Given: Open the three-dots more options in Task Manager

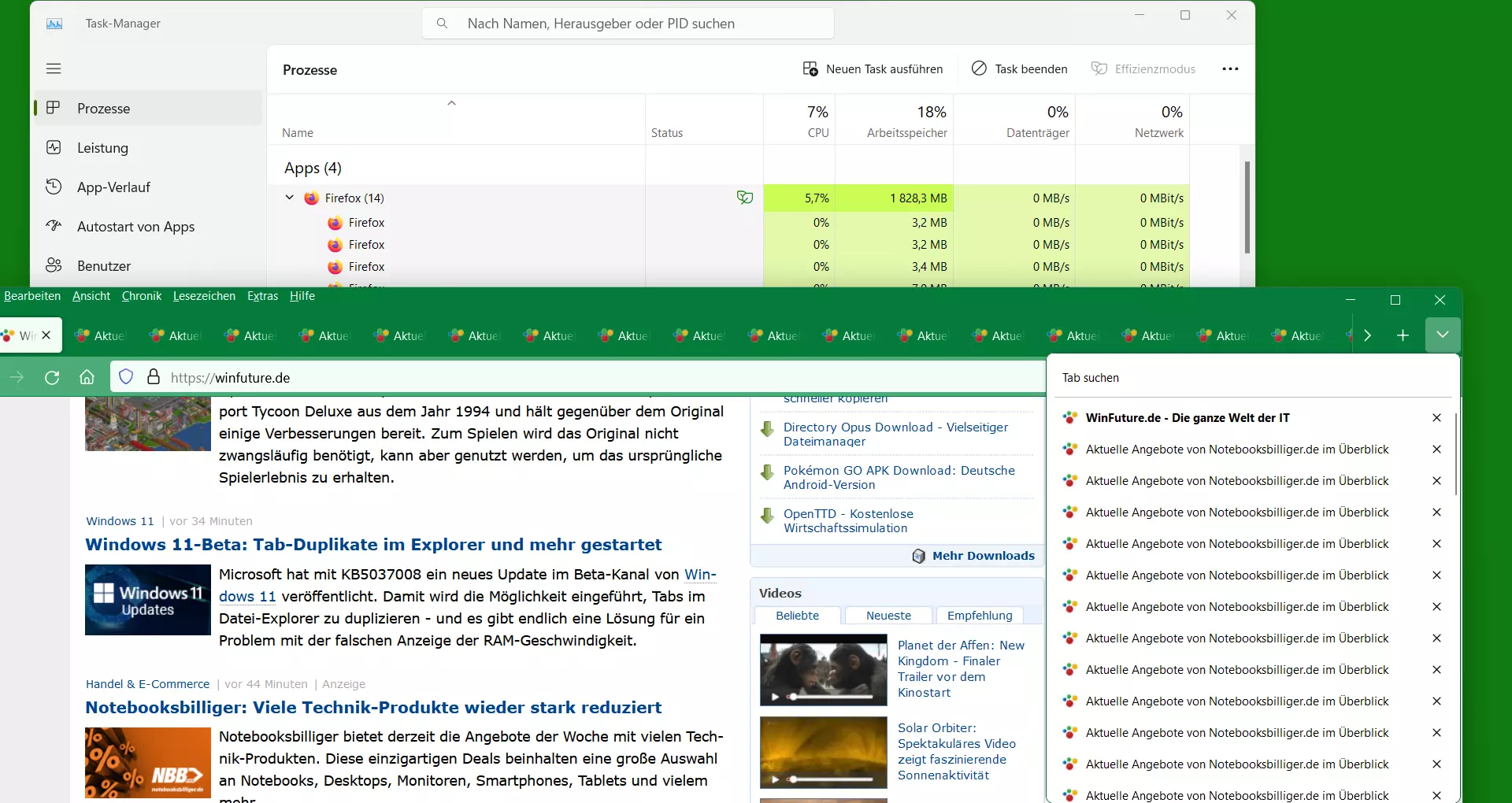Looking at the screenshot, I should (x=1230, y=69).
